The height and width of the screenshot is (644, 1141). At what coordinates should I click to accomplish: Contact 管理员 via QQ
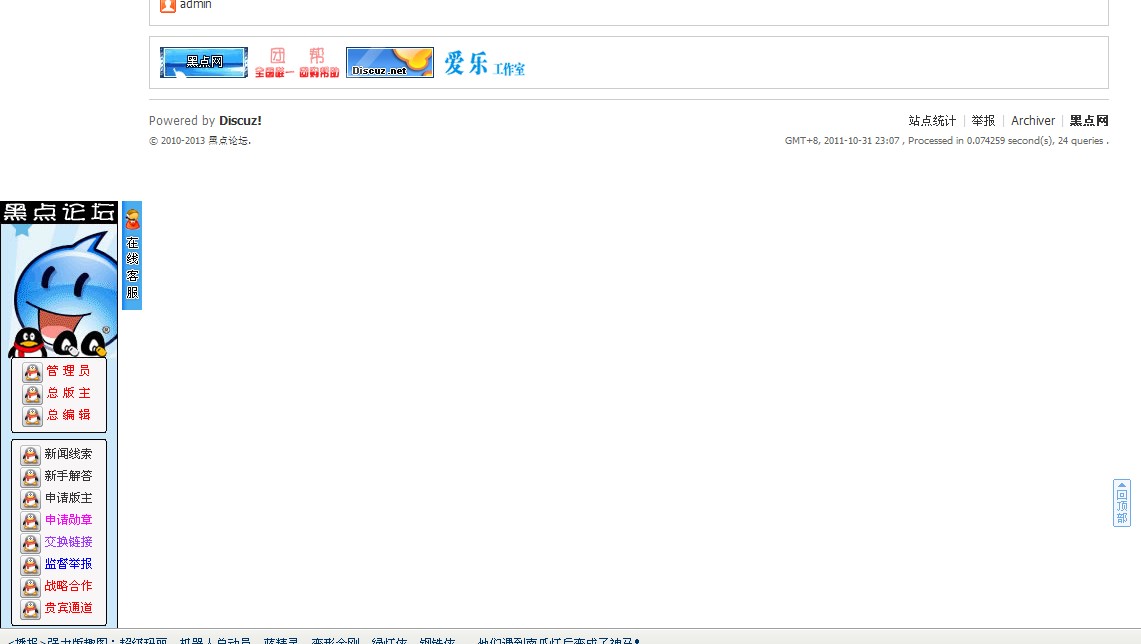68,371
